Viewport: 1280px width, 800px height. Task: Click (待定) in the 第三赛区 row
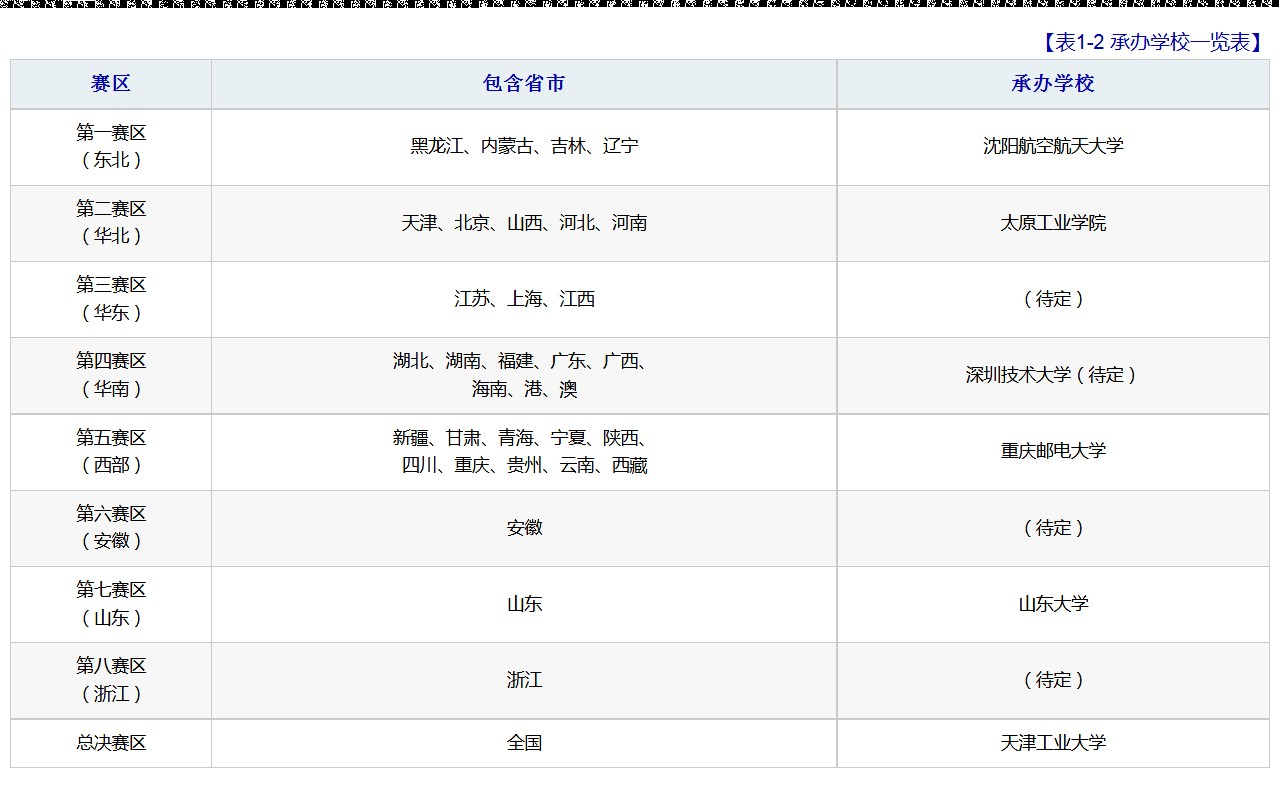tap(1053, 299)
